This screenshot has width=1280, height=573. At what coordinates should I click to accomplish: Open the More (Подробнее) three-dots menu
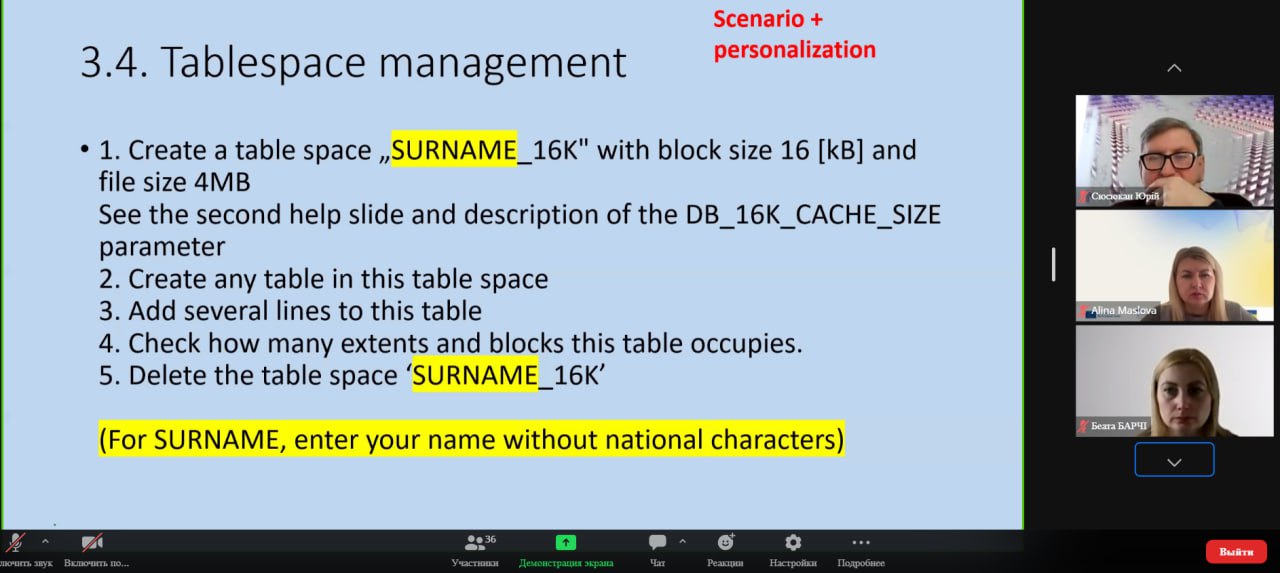tap(860, 543)
